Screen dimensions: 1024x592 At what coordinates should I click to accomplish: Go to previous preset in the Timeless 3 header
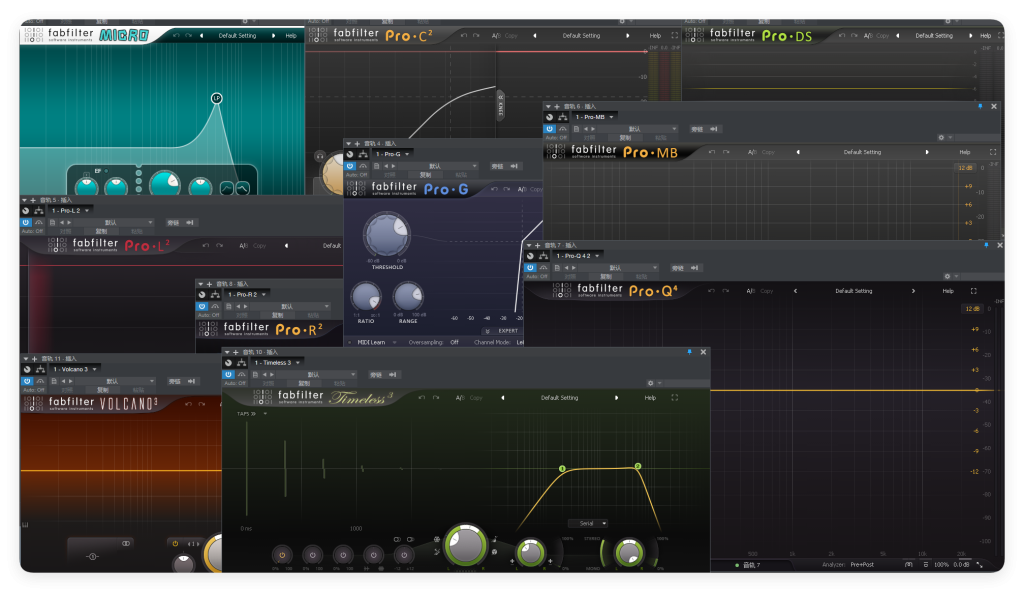pos(502,397)
